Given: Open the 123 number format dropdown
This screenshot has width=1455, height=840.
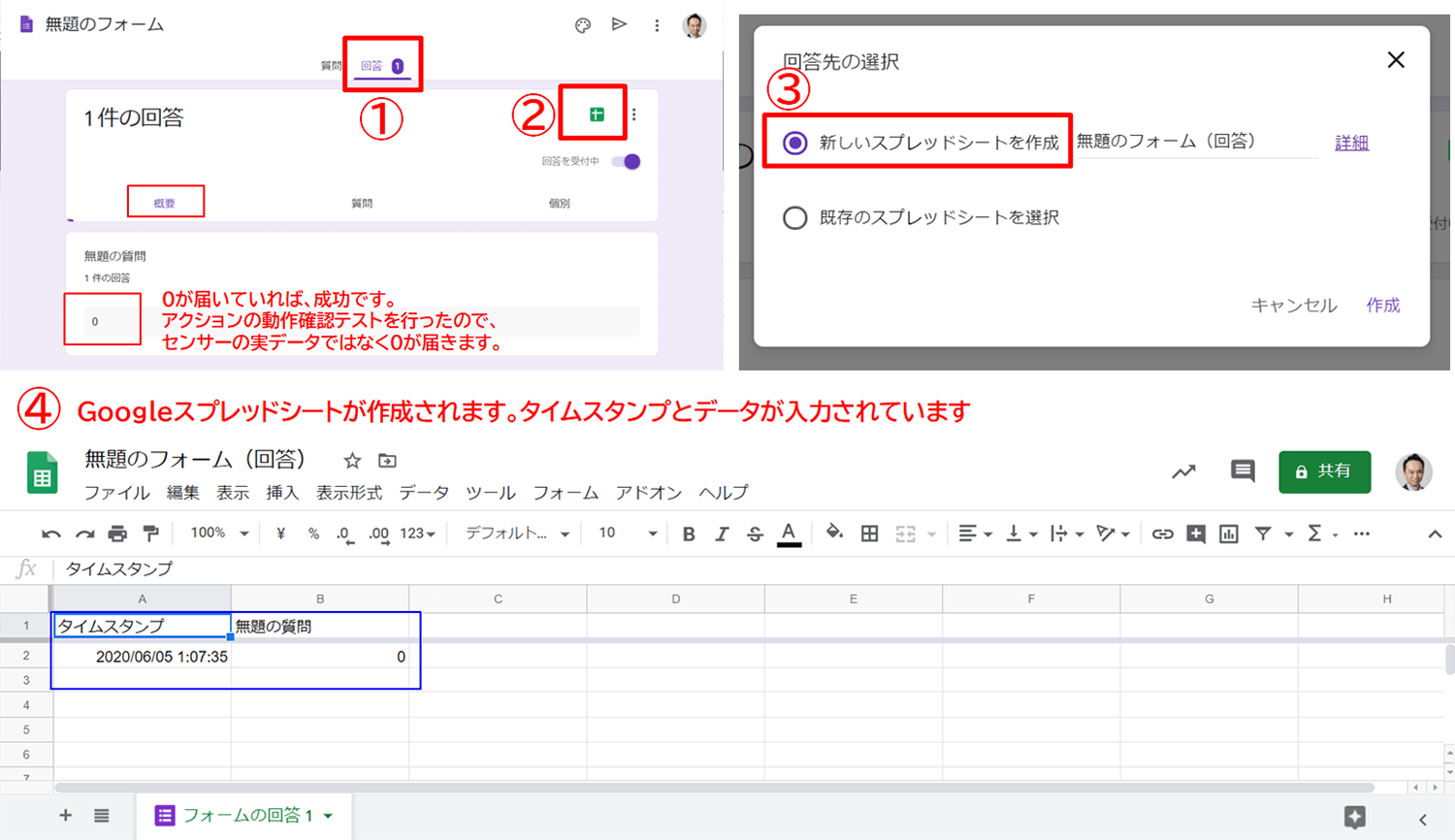Looking at the screenshot, I should (x=417, y=533).
